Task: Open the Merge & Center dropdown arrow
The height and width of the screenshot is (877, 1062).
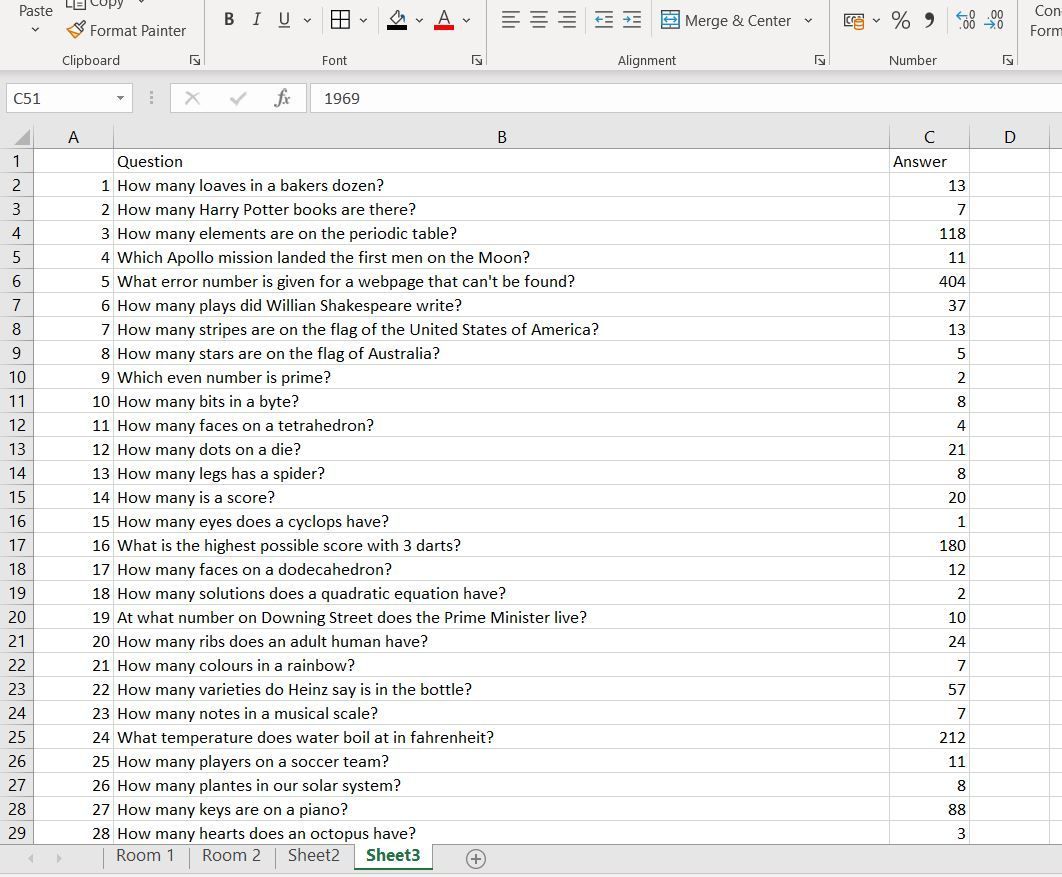Action: point(808,20)
